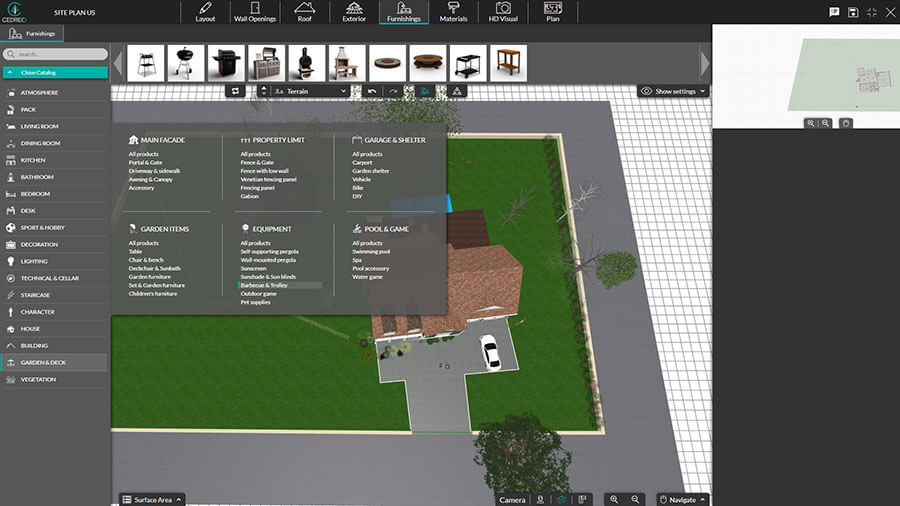Click the undo arrow icon
Image resolution: width=900 pixels, height=506 pixels.
point(372,91)
